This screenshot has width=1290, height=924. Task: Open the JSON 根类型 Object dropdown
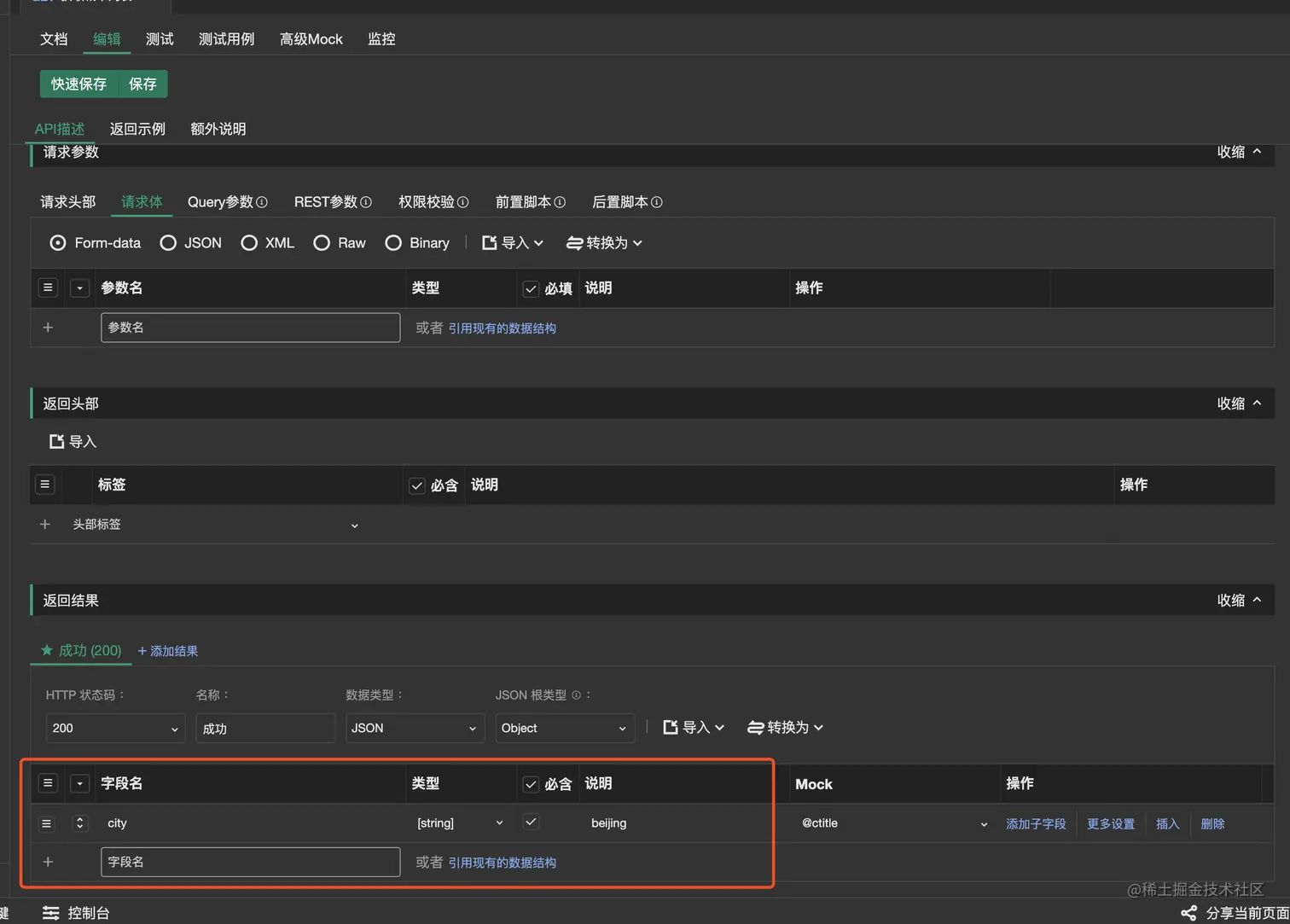(565, 729)
